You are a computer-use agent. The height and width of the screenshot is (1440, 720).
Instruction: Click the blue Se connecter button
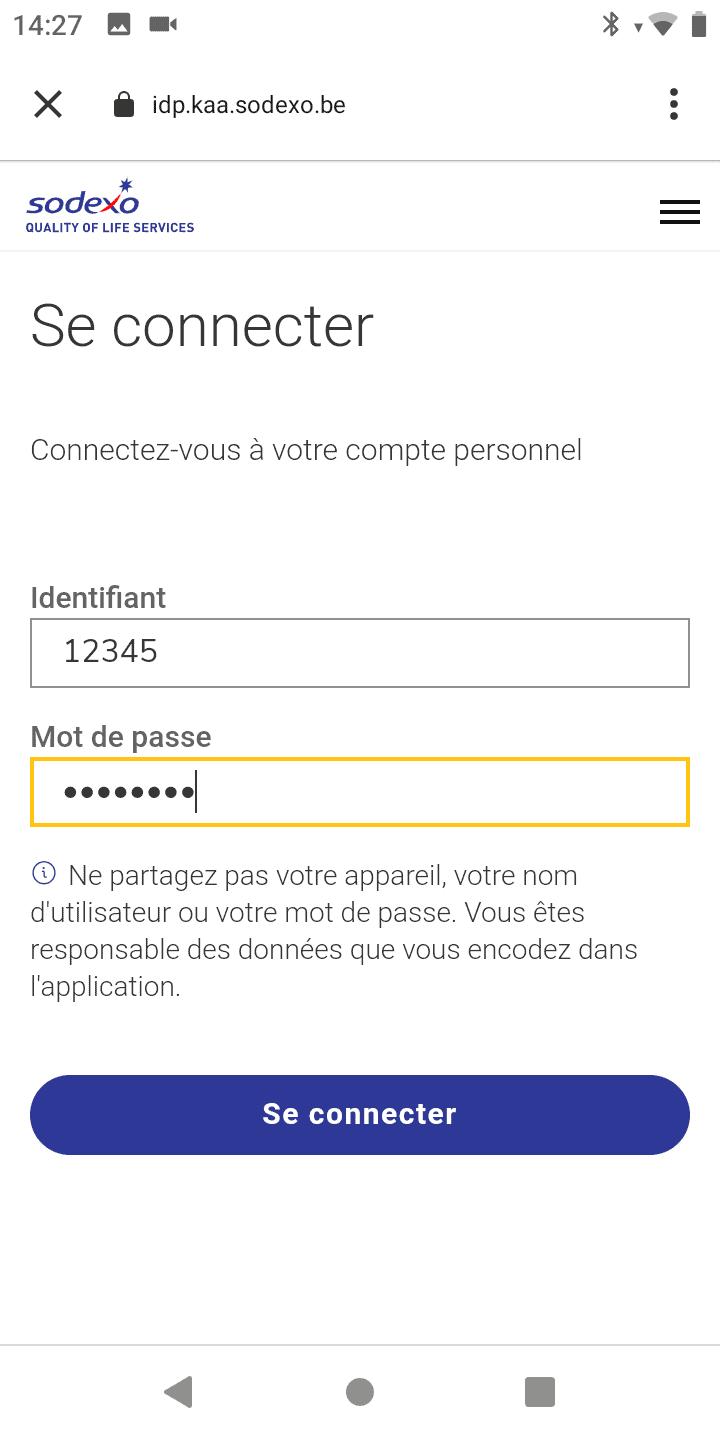tap(360, 1114)
